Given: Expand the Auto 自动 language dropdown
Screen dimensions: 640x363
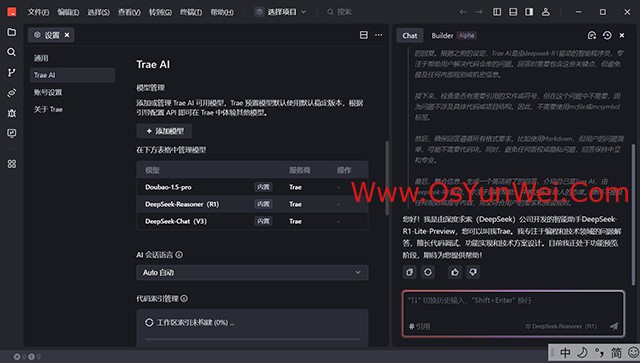Looking at the screenshot, I should click(x=252, y=272).
